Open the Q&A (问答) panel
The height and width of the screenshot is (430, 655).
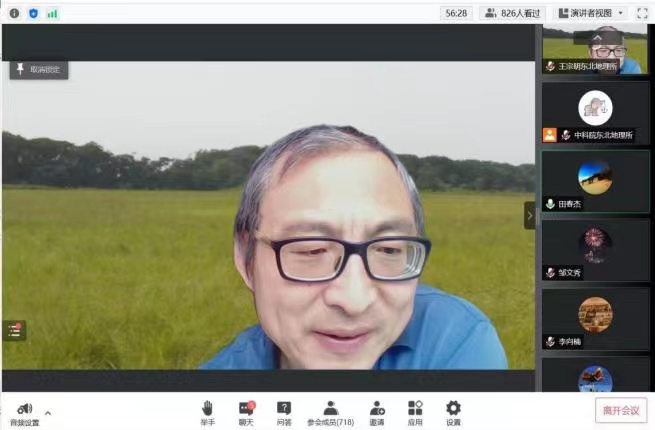(x=284, y=409)
